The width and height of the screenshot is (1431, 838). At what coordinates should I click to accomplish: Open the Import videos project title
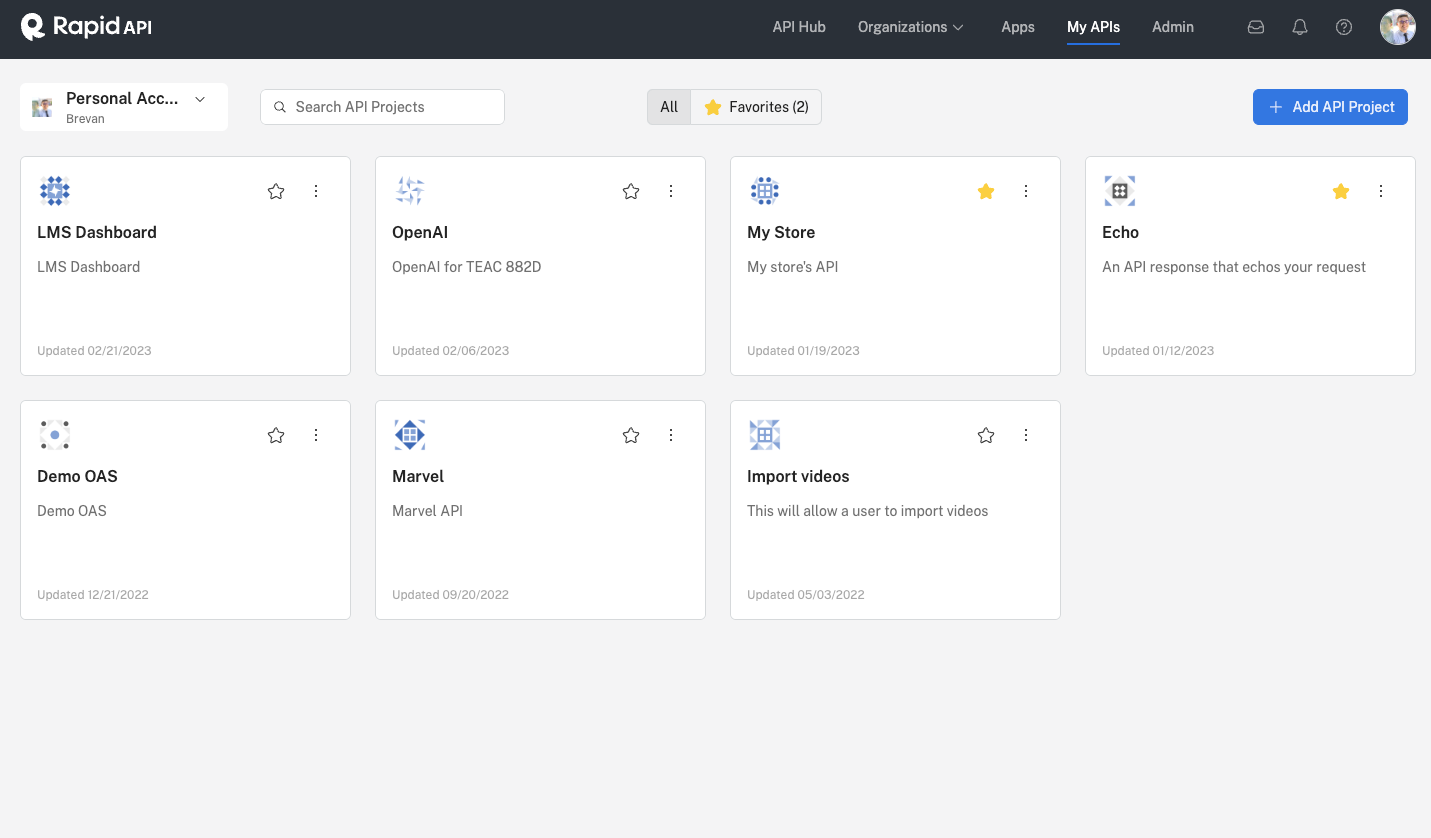tap(798, 476)
